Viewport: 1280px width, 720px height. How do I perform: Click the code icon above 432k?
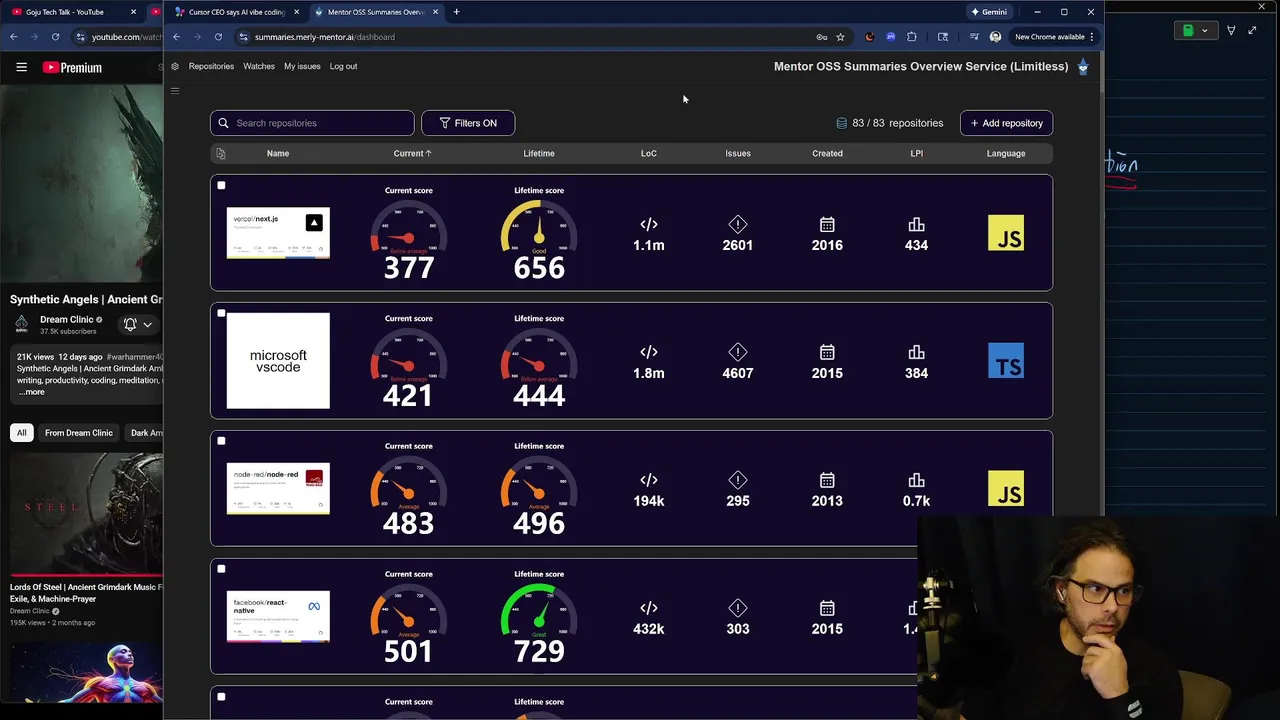point(649,608)
